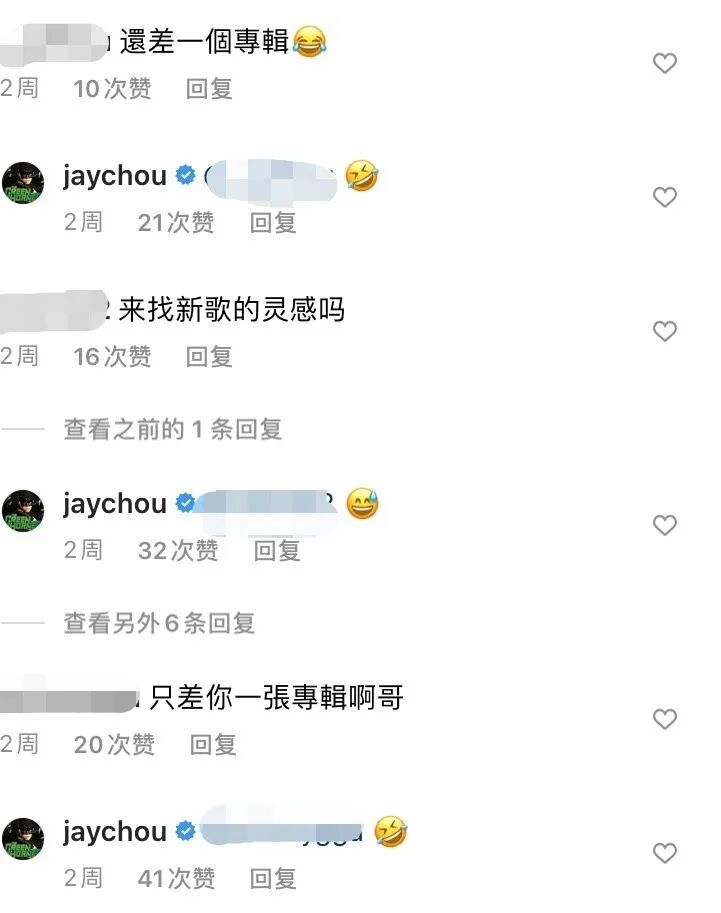The image size is (721, 913).
Task: Heart the 只差你一張專輯啊哥 comment
Action: (665, 720)
